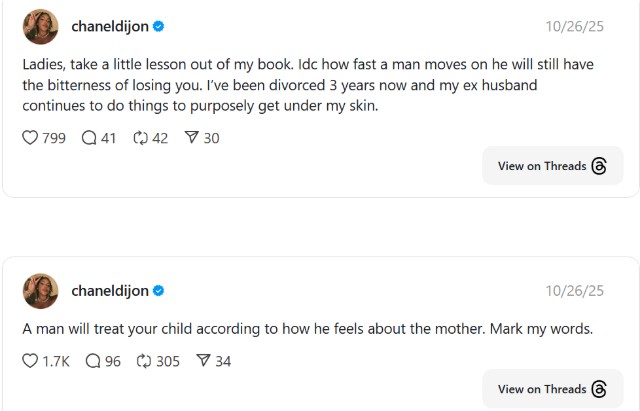Share the second post with 34 shares
The width and height of the screenshot is (640, 411).
pos(203,361)
